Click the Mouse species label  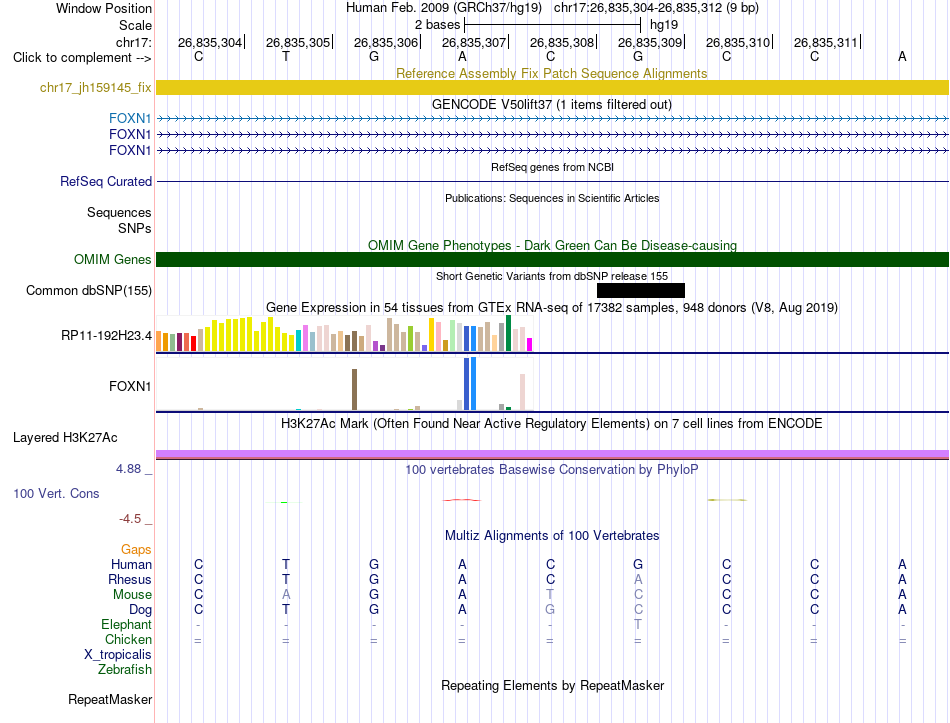pyautogui.click(x=132, y=595)
